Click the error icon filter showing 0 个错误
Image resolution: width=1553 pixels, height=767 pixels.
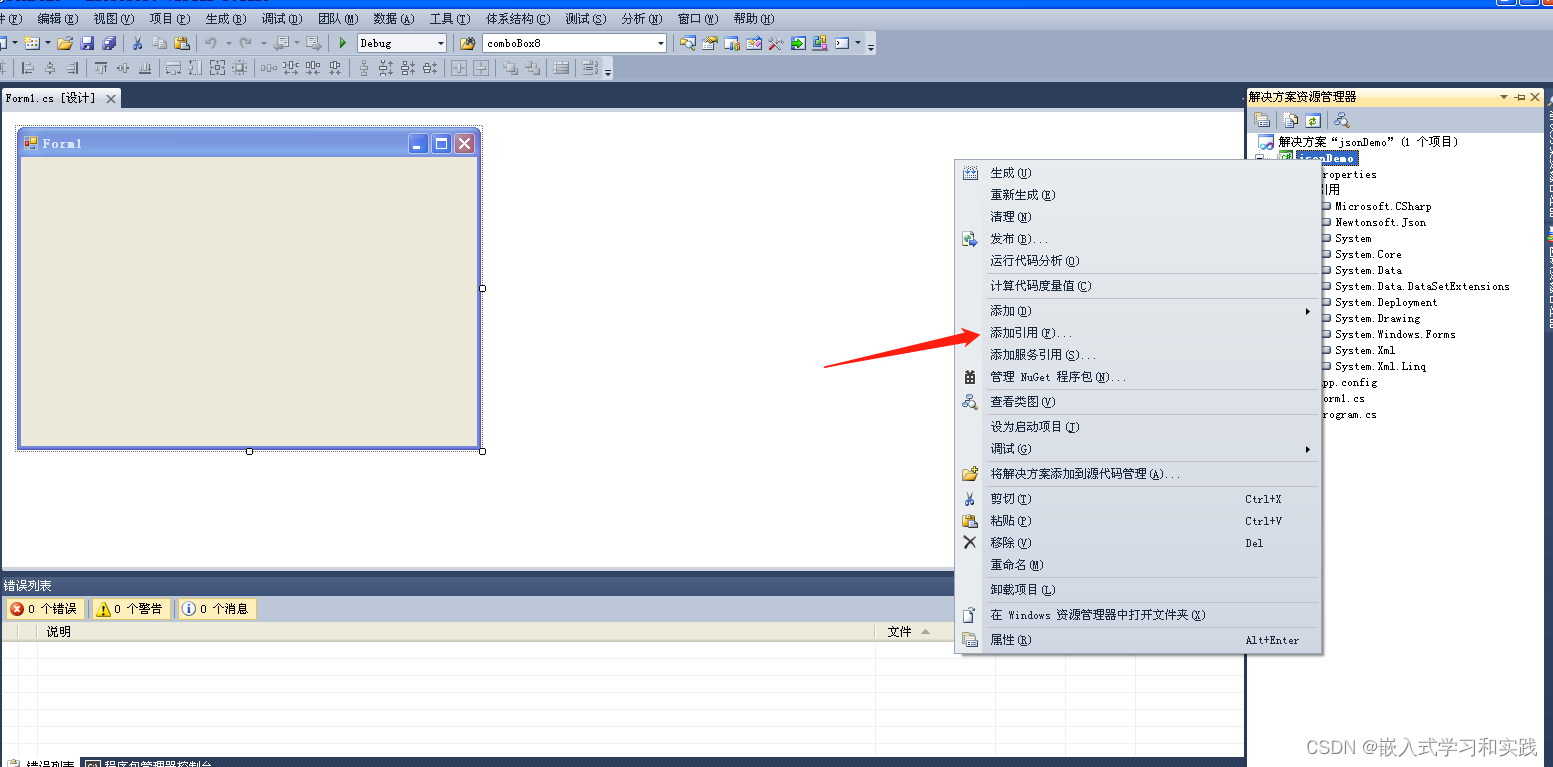[x=16, y=609]
